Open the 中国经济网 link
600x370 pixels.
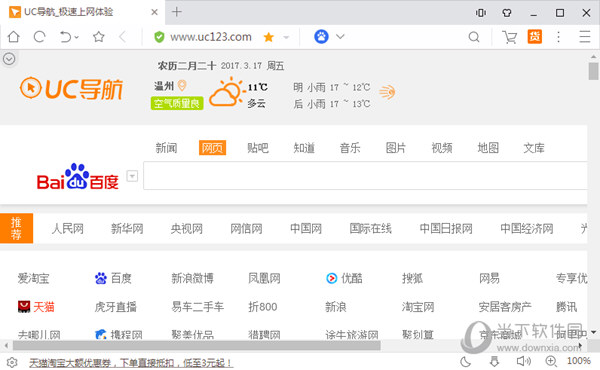(x=527, y=228)
